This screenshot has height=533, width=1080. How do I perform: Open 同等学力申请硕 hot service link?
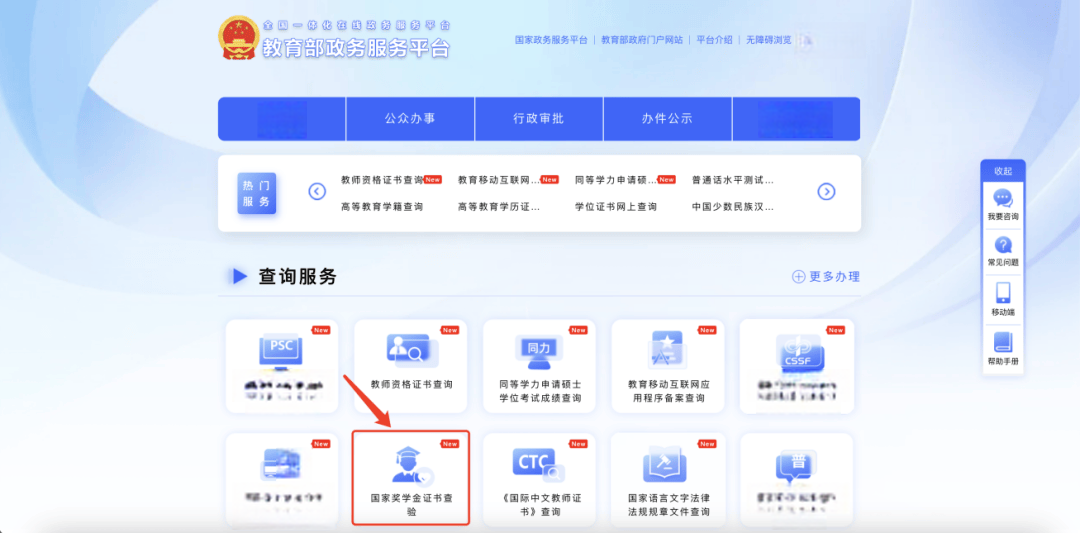(616, 180)
